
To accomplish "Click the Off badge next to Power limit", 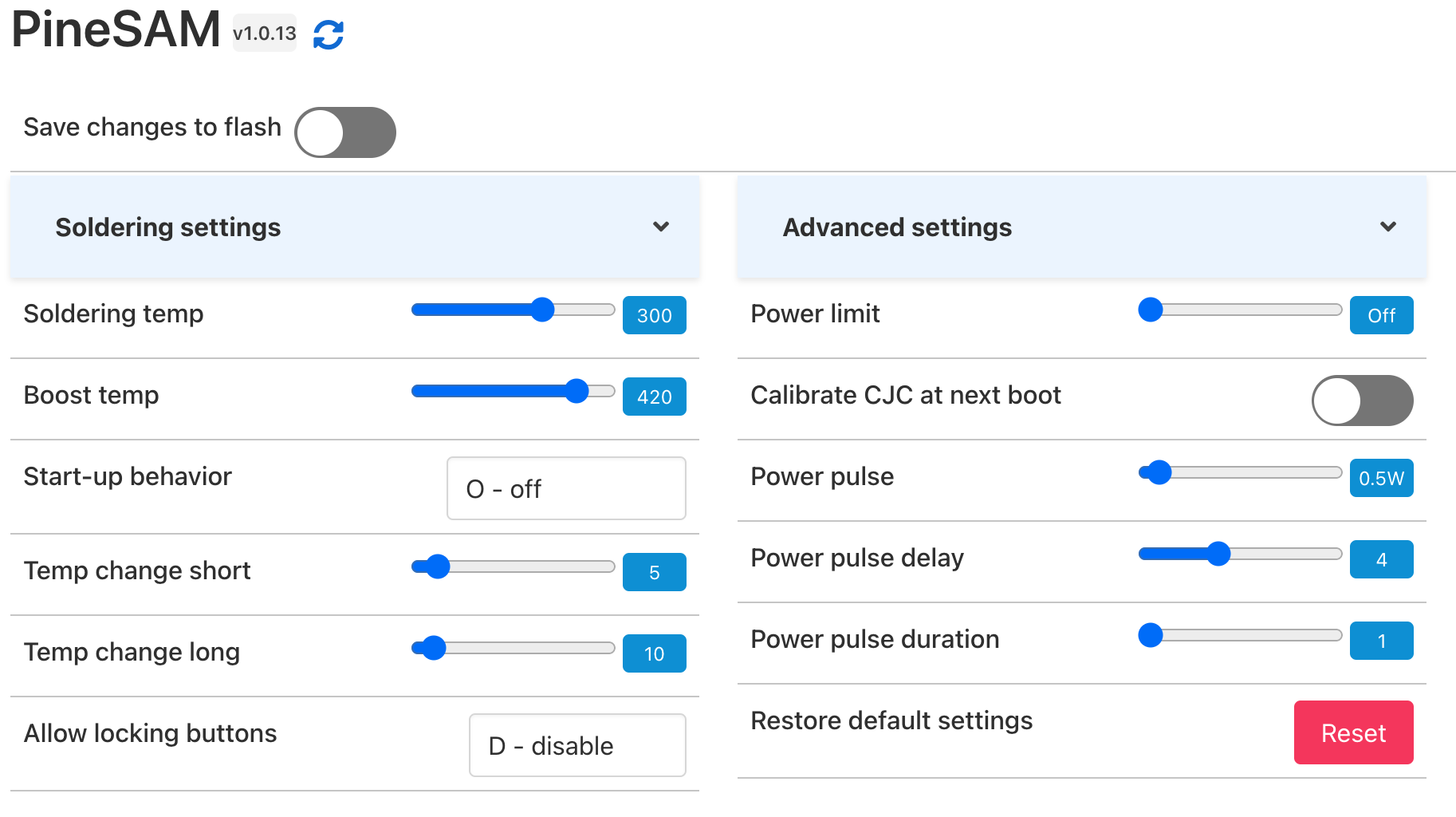I will click(1381, 314).
